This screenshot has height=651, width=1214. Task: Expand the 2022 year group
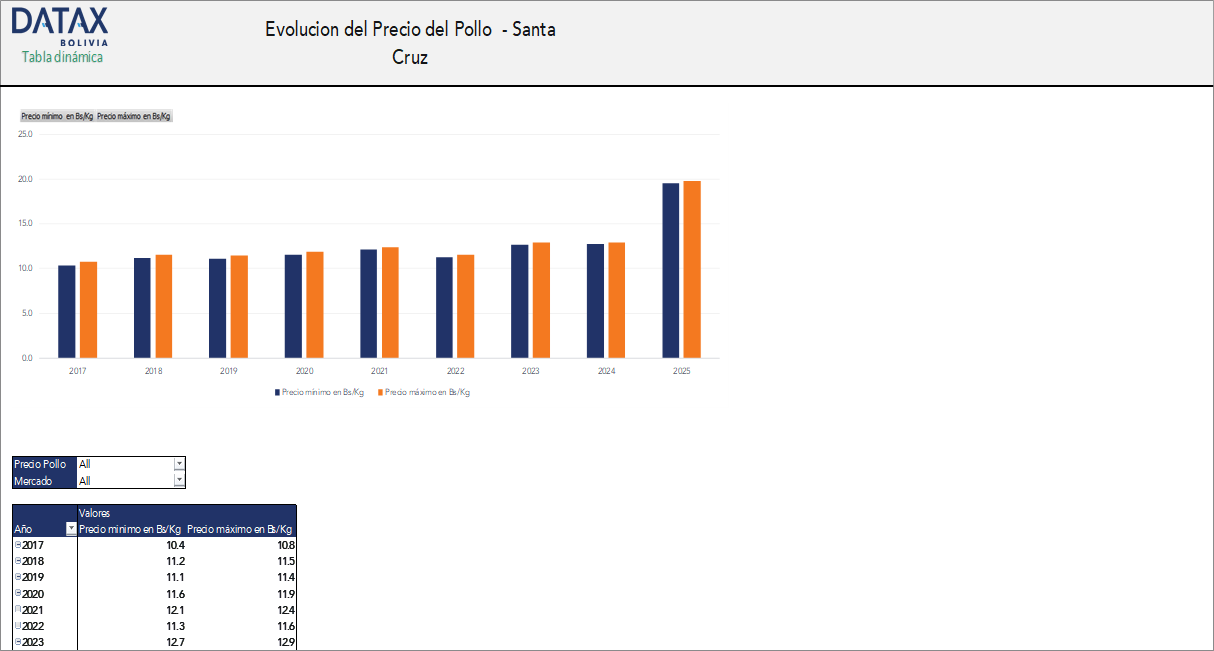[17, 625]
